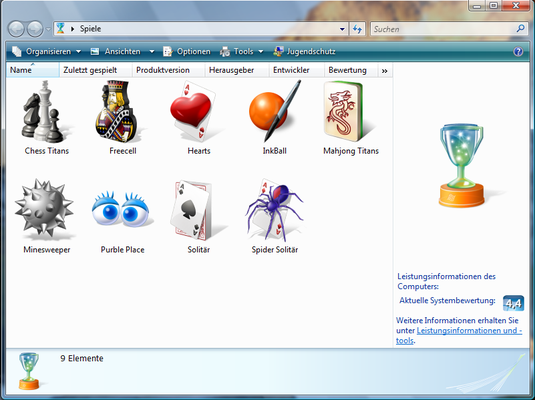The width and height of the screenshot is (535, 400).
Task: Click the Spiele breadcrumb in the address bar
Action: [x=90, y=29]
